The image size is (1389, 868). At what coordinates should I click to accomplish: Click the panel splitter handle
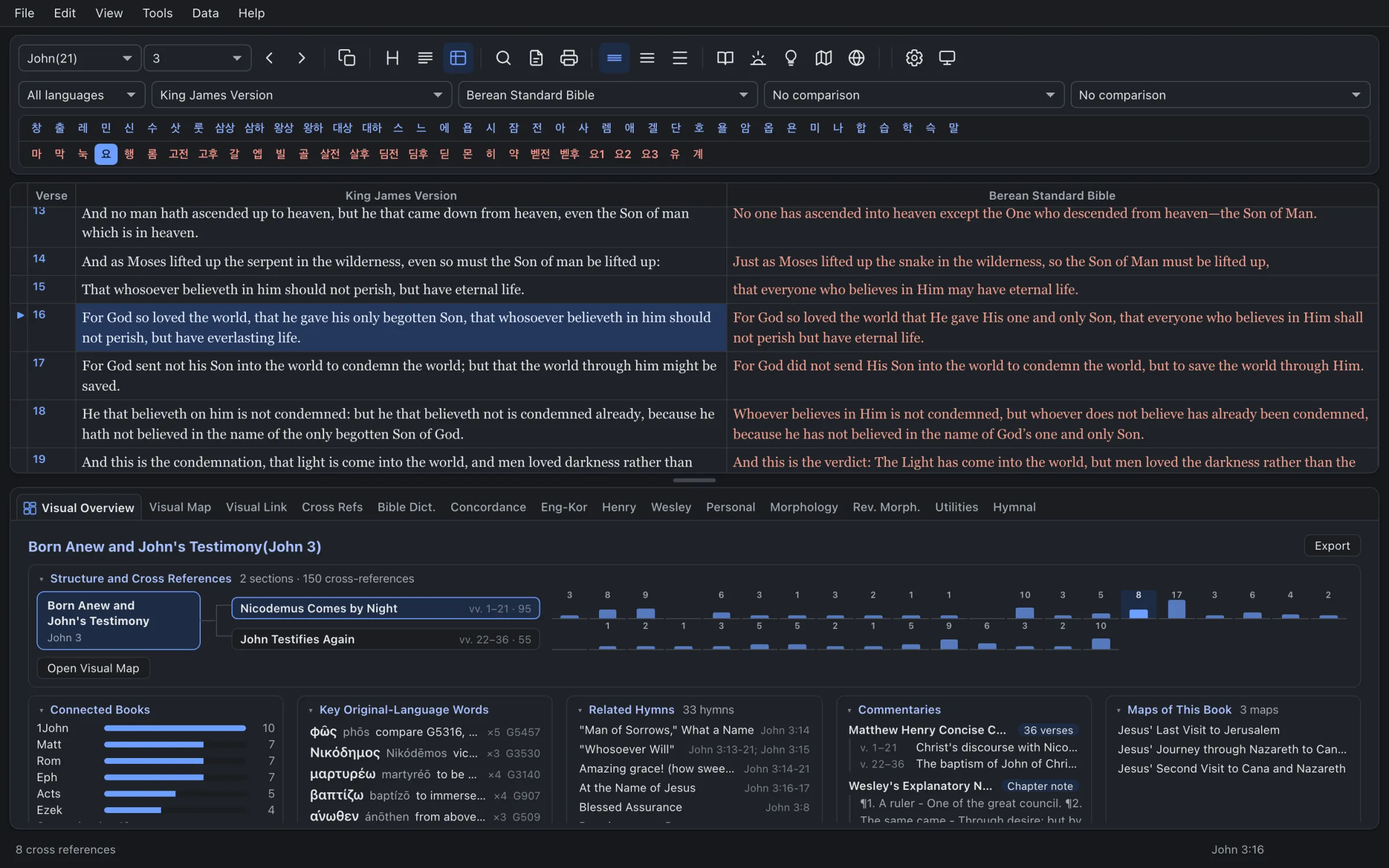[694, 480]
